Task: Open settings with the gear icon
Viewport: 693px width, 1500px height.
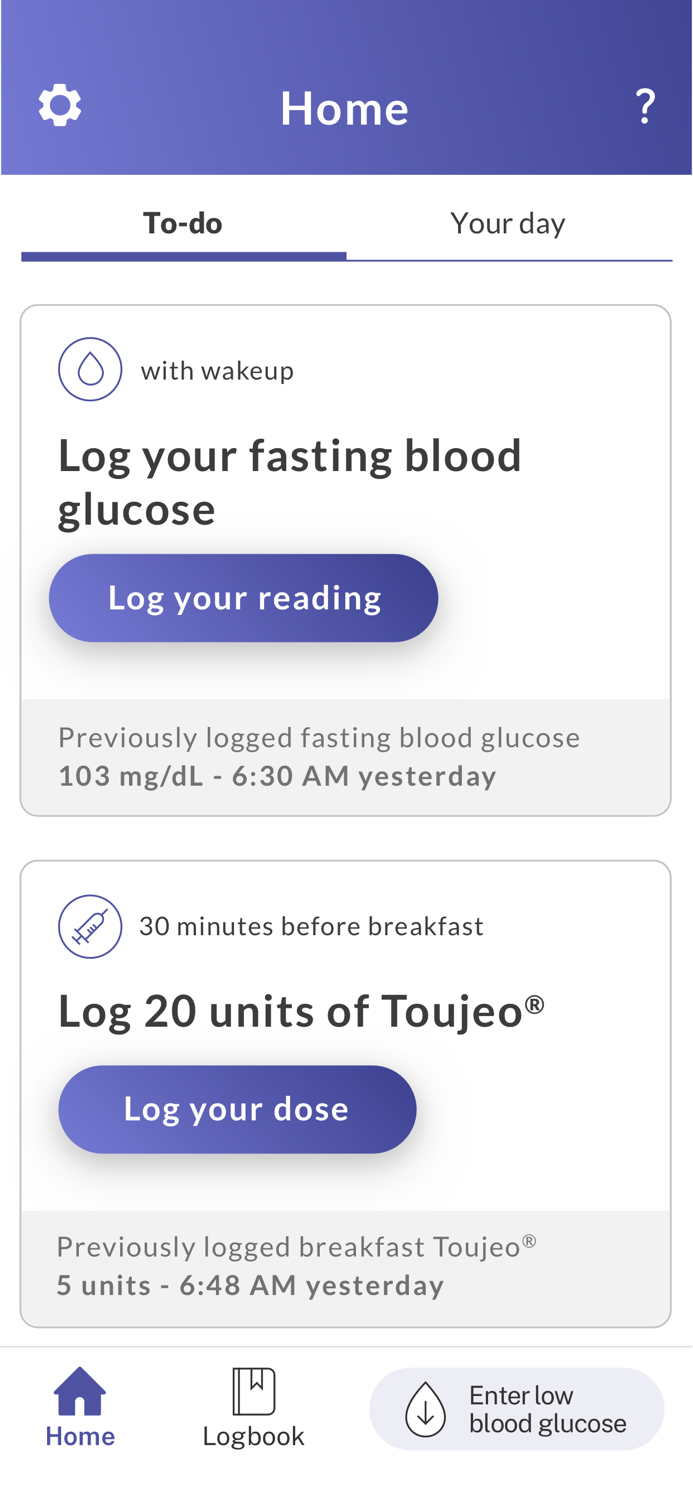Action: tap(60, 105)
